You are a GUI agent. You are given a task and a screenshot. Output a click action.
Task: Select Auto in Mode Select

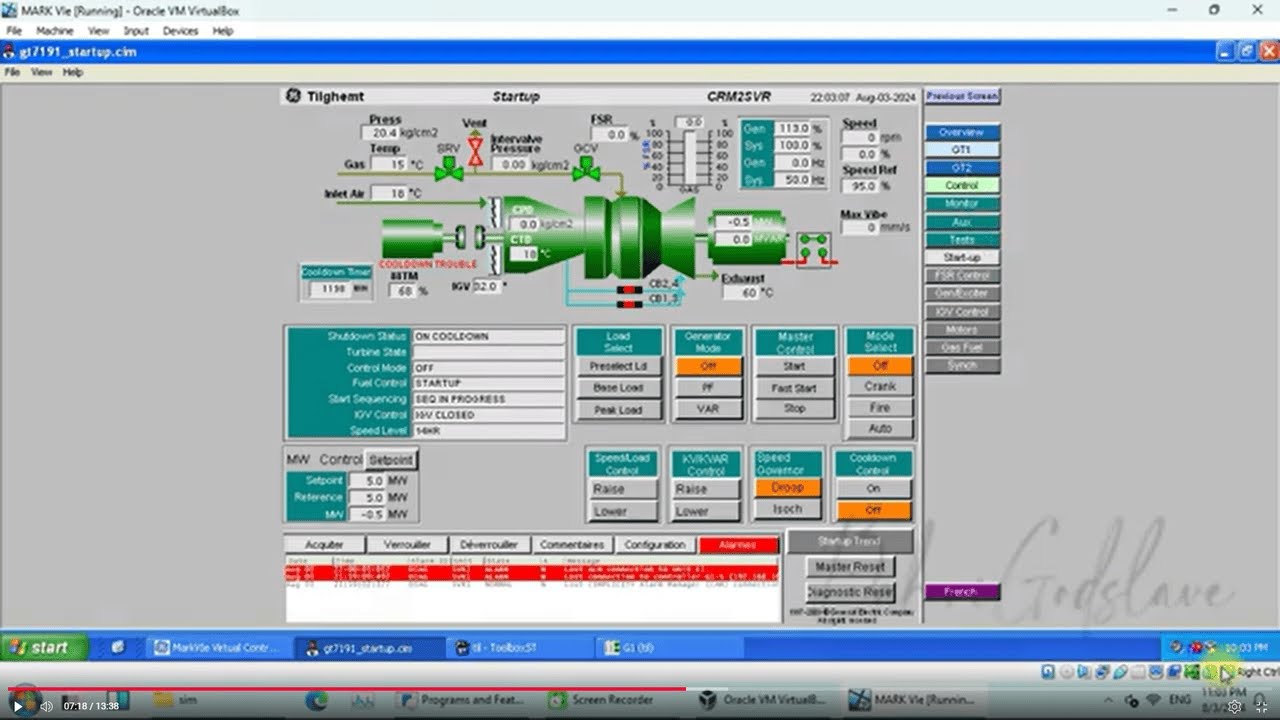click(x=880, y=428)
